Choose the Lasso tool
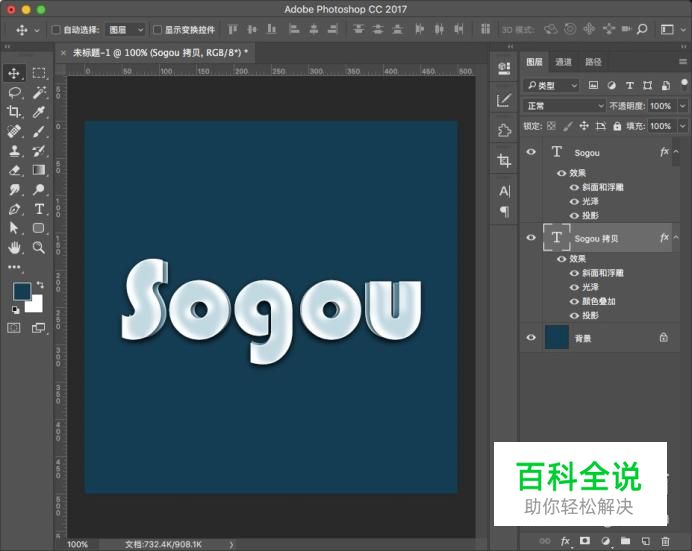The image size is (692, 551). 14,93
